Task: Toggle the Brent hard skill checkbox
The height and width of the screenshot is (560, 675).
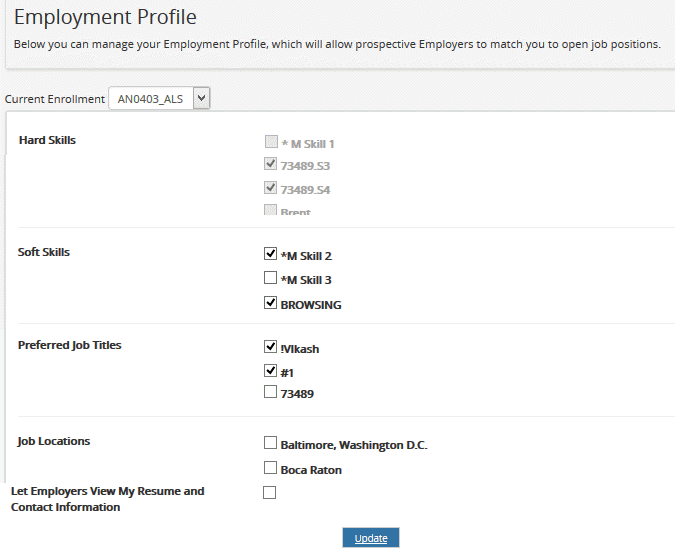Action: [x=271, y=210]
